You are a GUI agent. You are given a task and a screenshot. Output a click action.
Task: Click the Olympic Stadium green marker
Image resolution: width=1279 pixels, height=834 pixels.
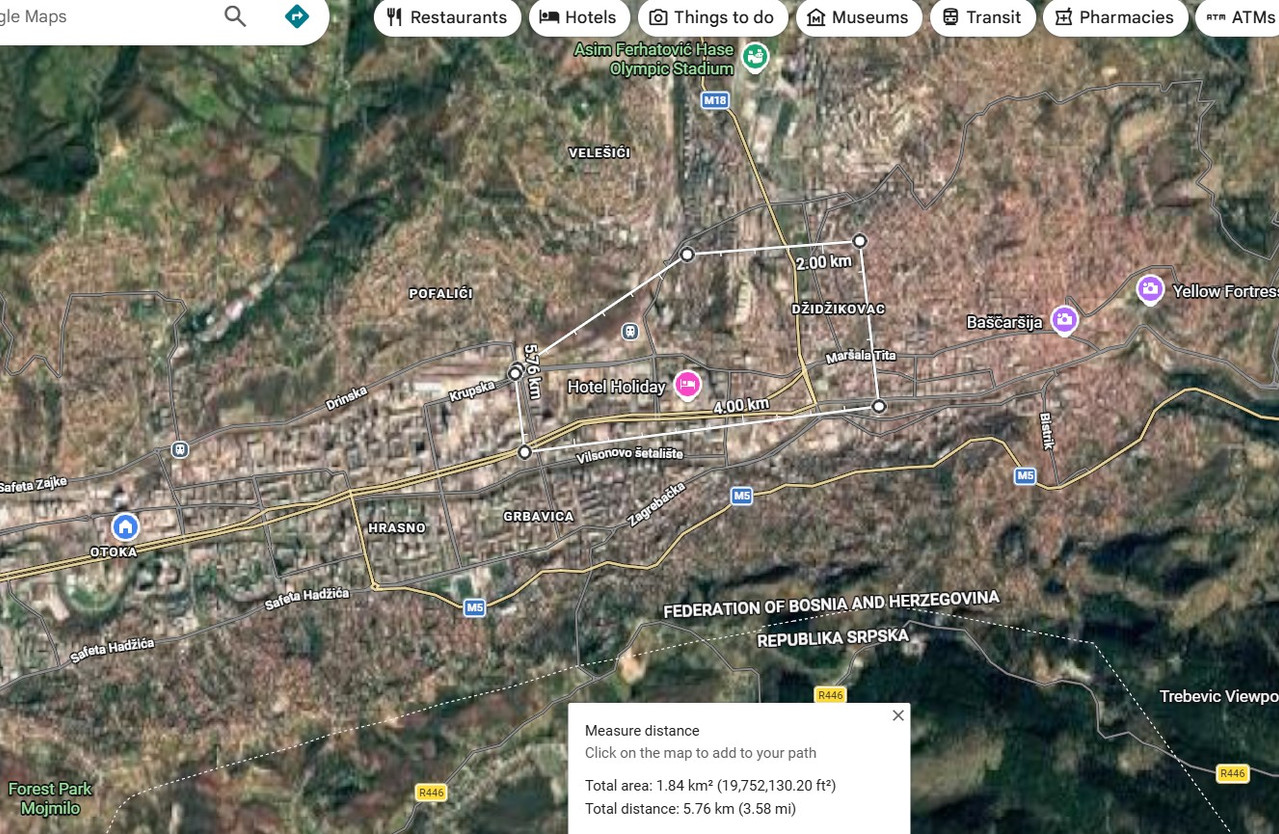coord(756,57)
